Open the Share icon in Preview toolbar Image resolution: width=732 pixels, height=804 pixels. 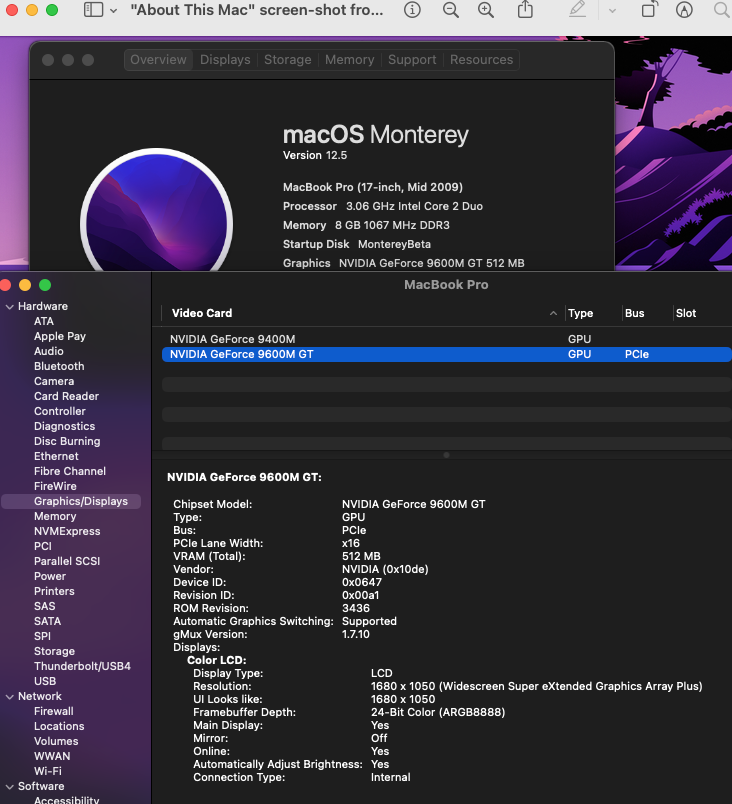[525, 9]
